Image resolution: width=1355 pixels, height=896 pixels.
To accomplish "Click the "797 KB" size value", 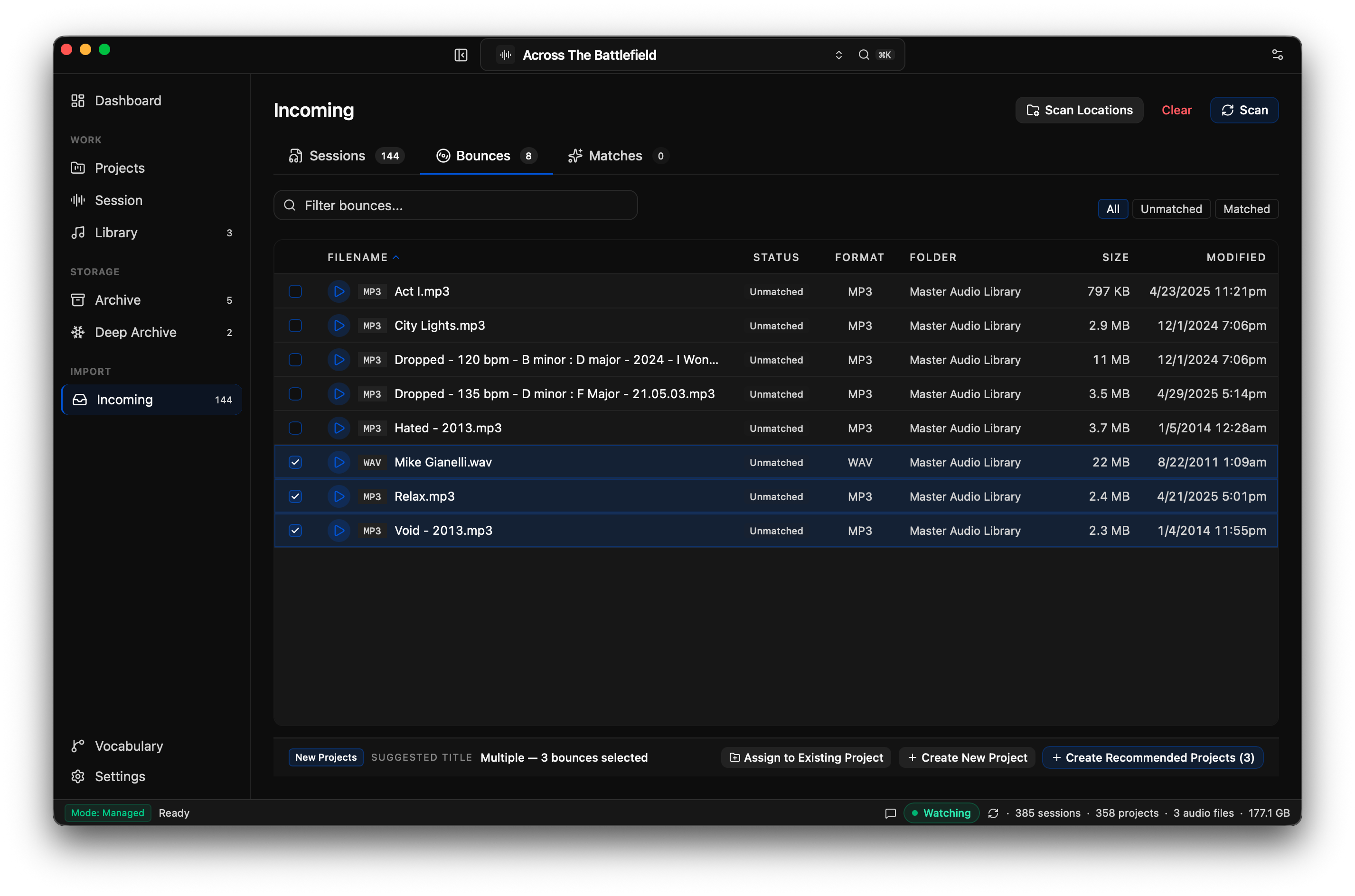I will (1108, 291).
